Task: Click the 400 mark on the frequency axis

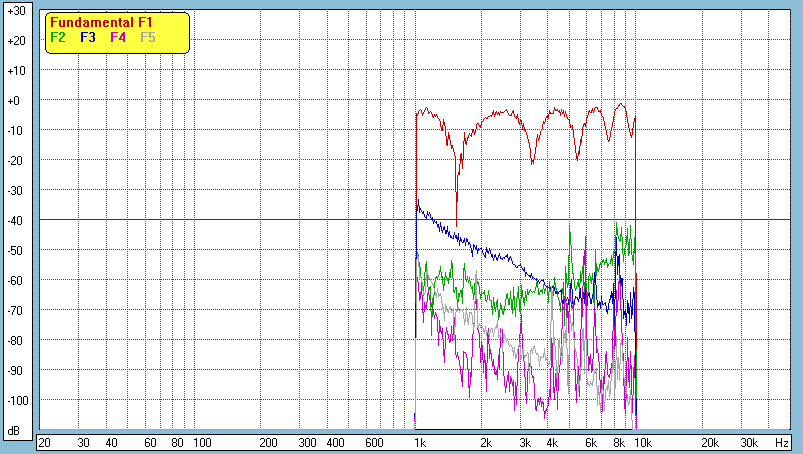Action: [x=334, y=442]
